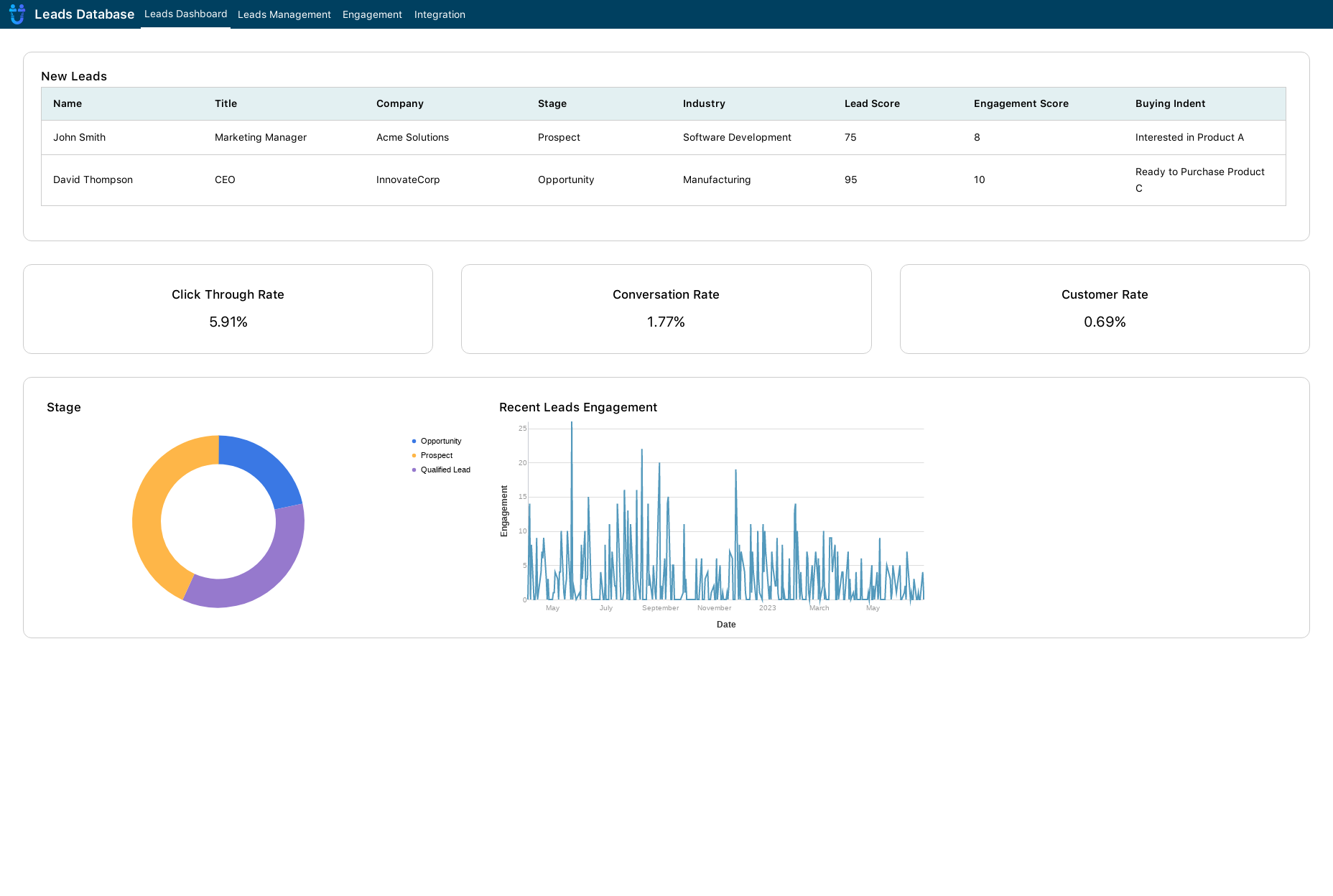Toggle the Prospect legend entry
This screenshot has width=1333, height=896.
pos(432,455)
